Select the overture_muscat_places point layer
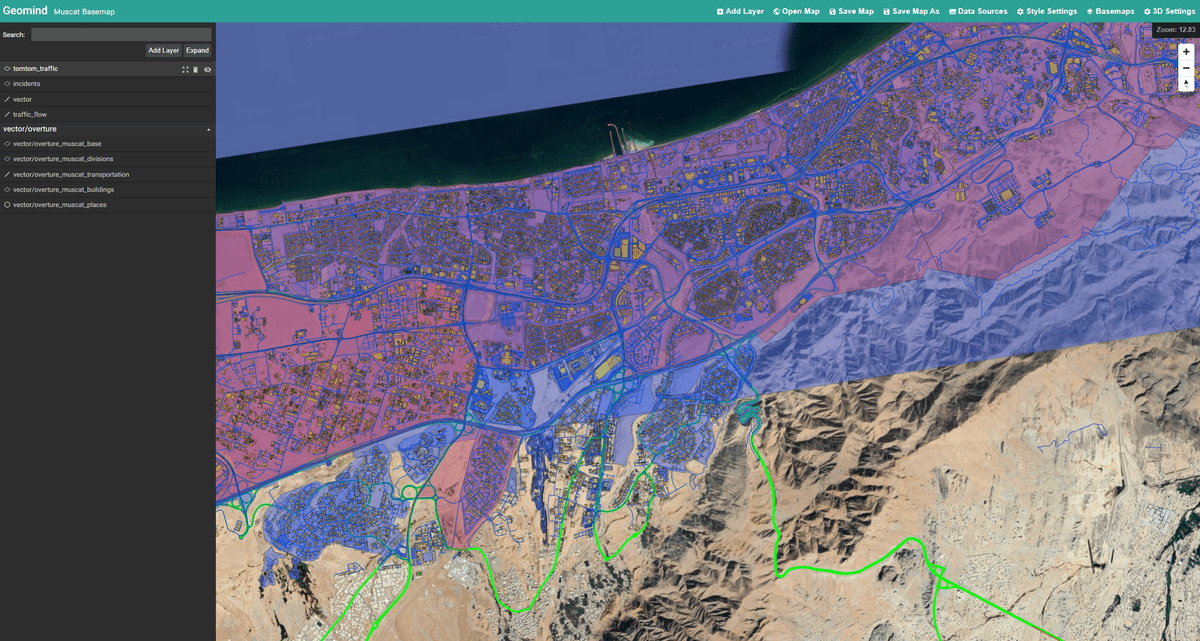The height and width of the screenshot is (641, 1200). pyautogui.click(x=59, y=205)
